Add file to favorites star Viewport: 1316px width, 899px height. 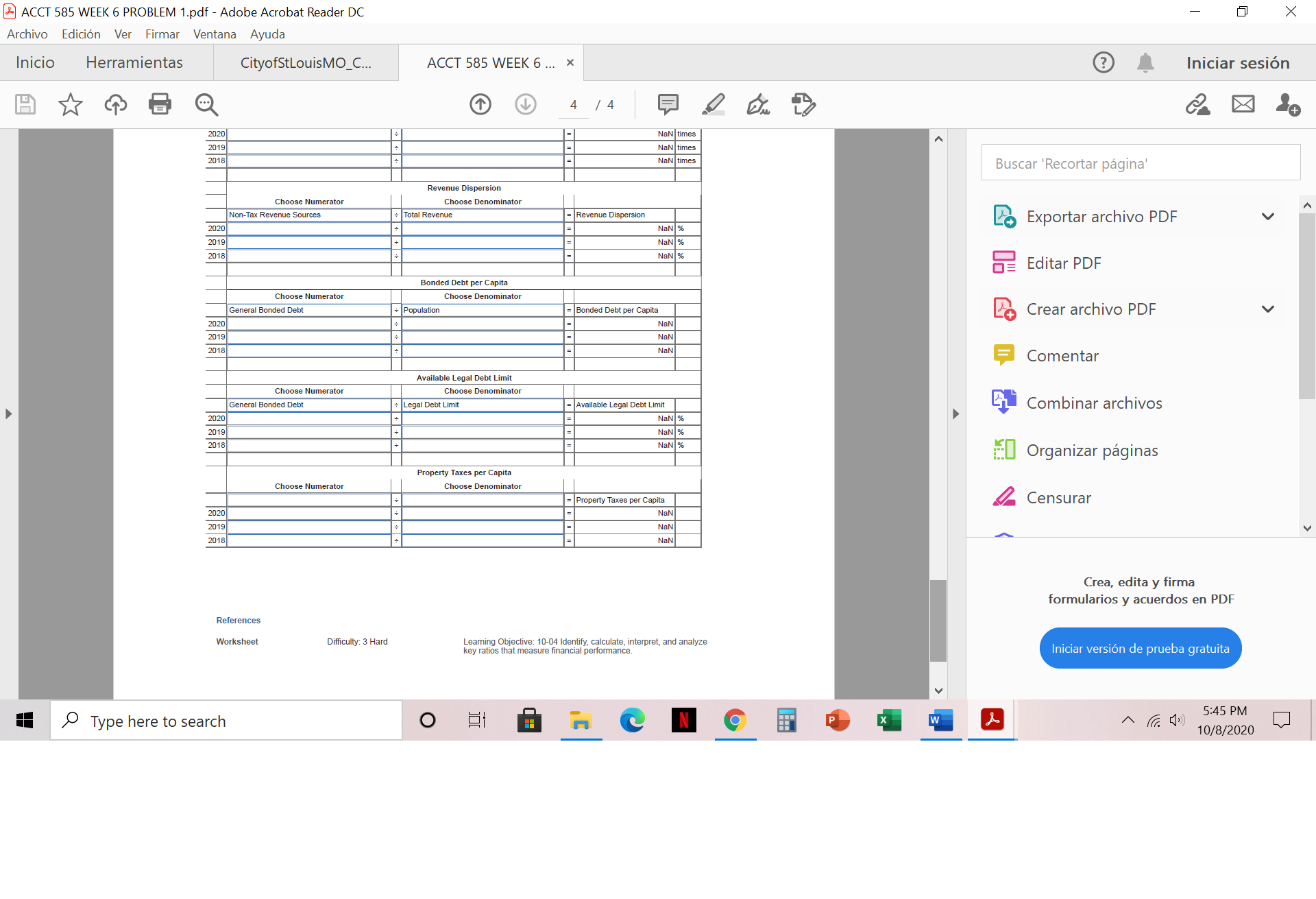(69, 104)
